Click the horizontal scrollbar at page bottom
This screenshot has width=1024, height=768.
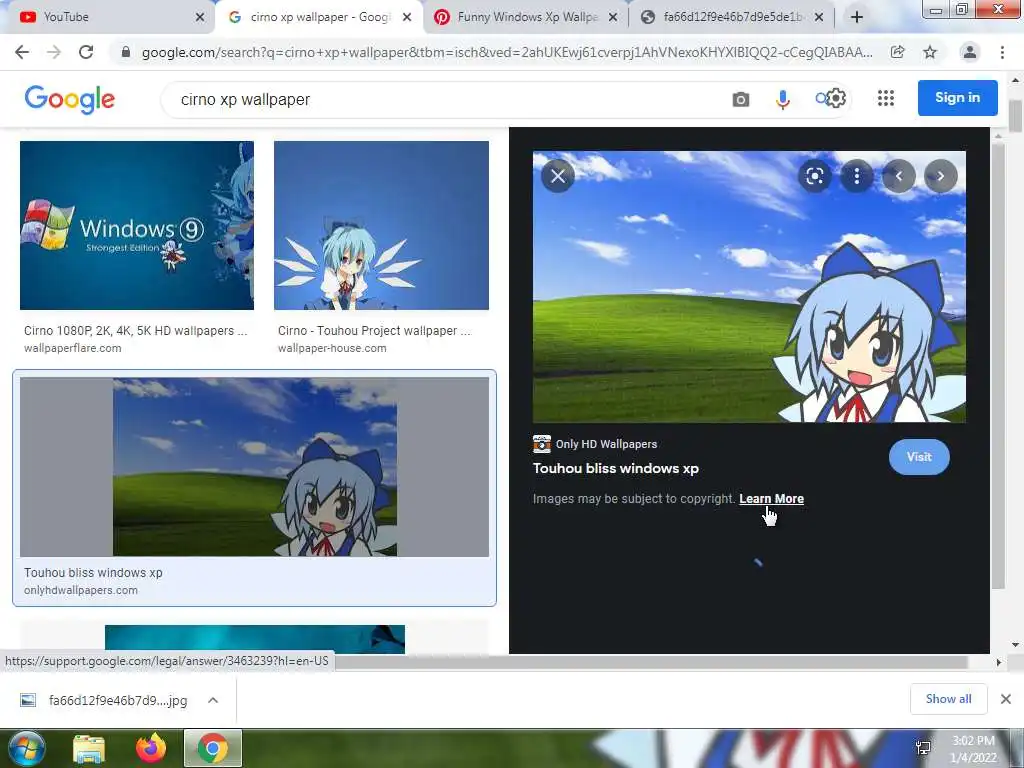tap(651, 662)
